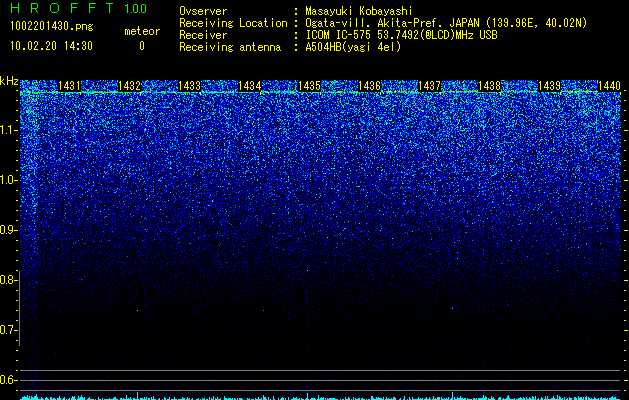
Task: Click observer name Masayuki Kobayashi
Action: point(359,11)
